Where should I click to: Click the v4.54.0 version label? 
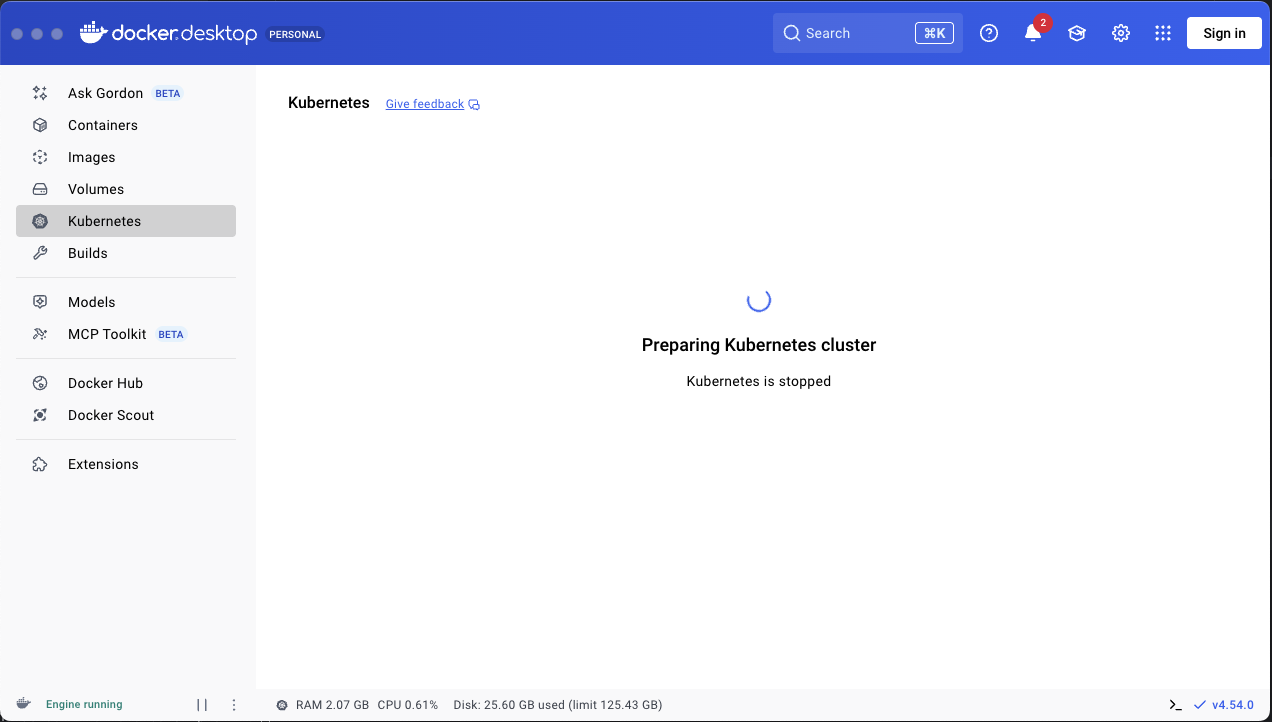[1233, 705]
